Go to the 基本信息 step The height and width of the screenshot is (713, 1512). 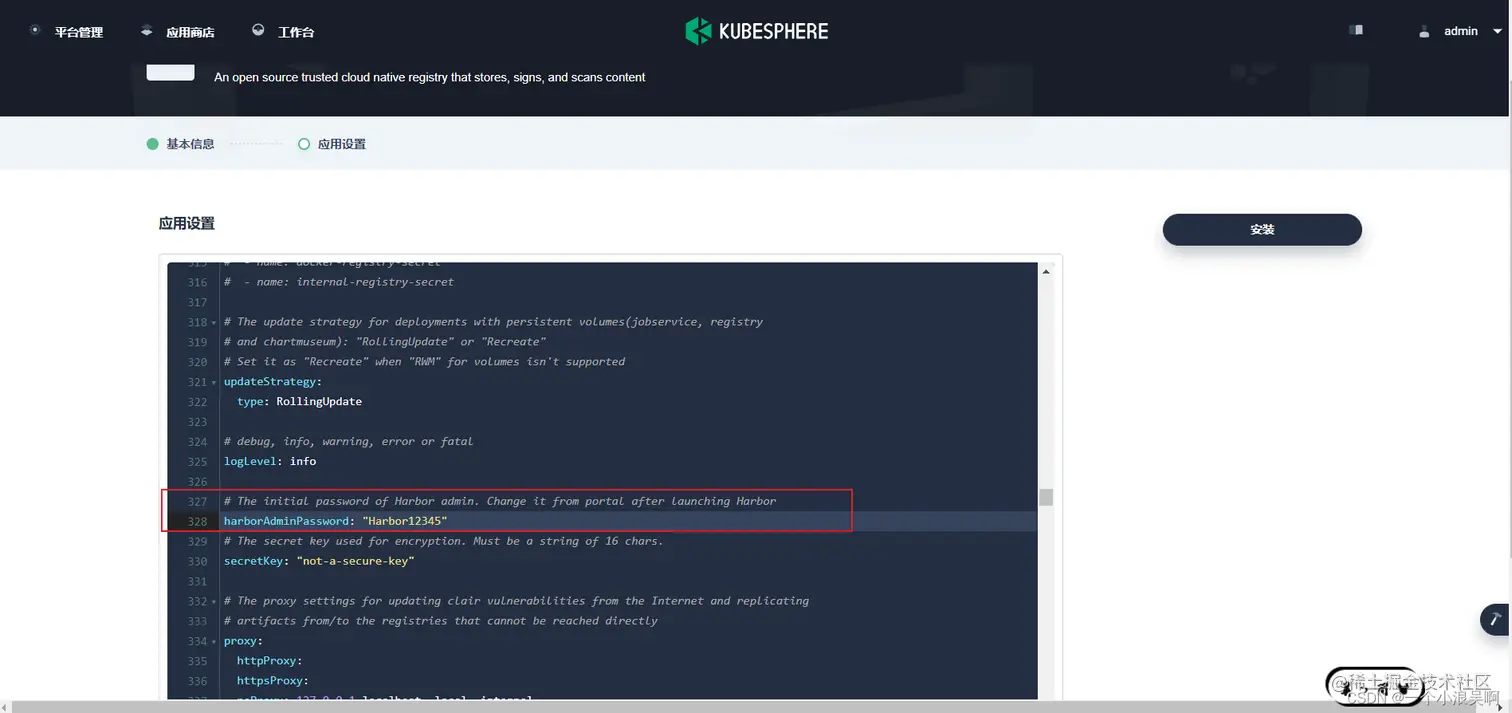(x=190, y=144)
